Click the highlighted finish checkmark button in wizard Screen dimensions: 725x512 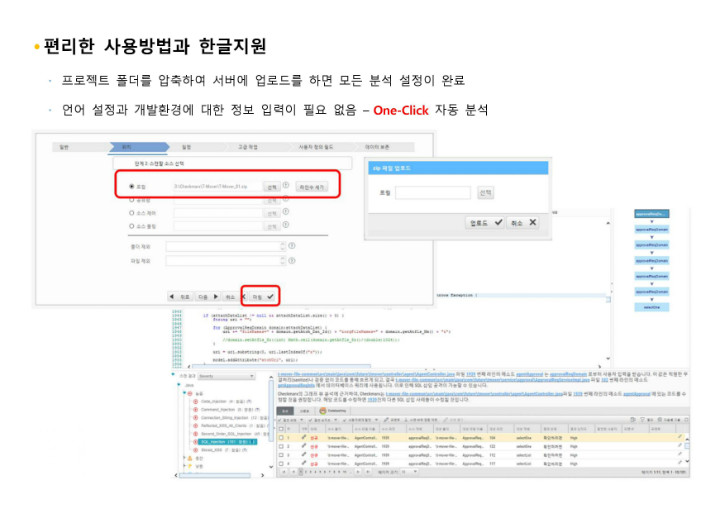click(x=261, y=296)
